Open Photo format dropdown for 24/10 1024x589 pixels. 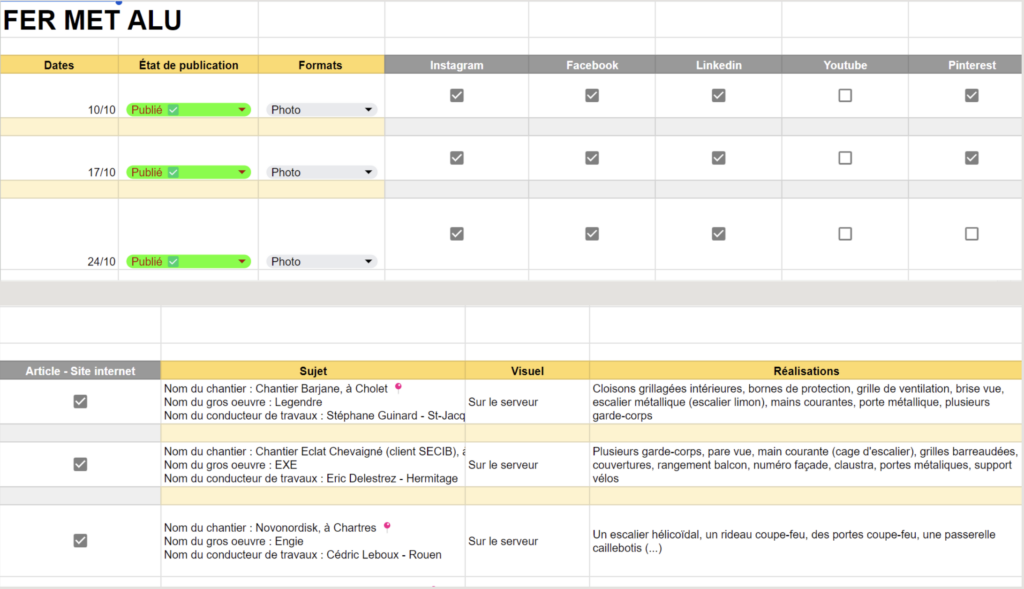(368, 261)
